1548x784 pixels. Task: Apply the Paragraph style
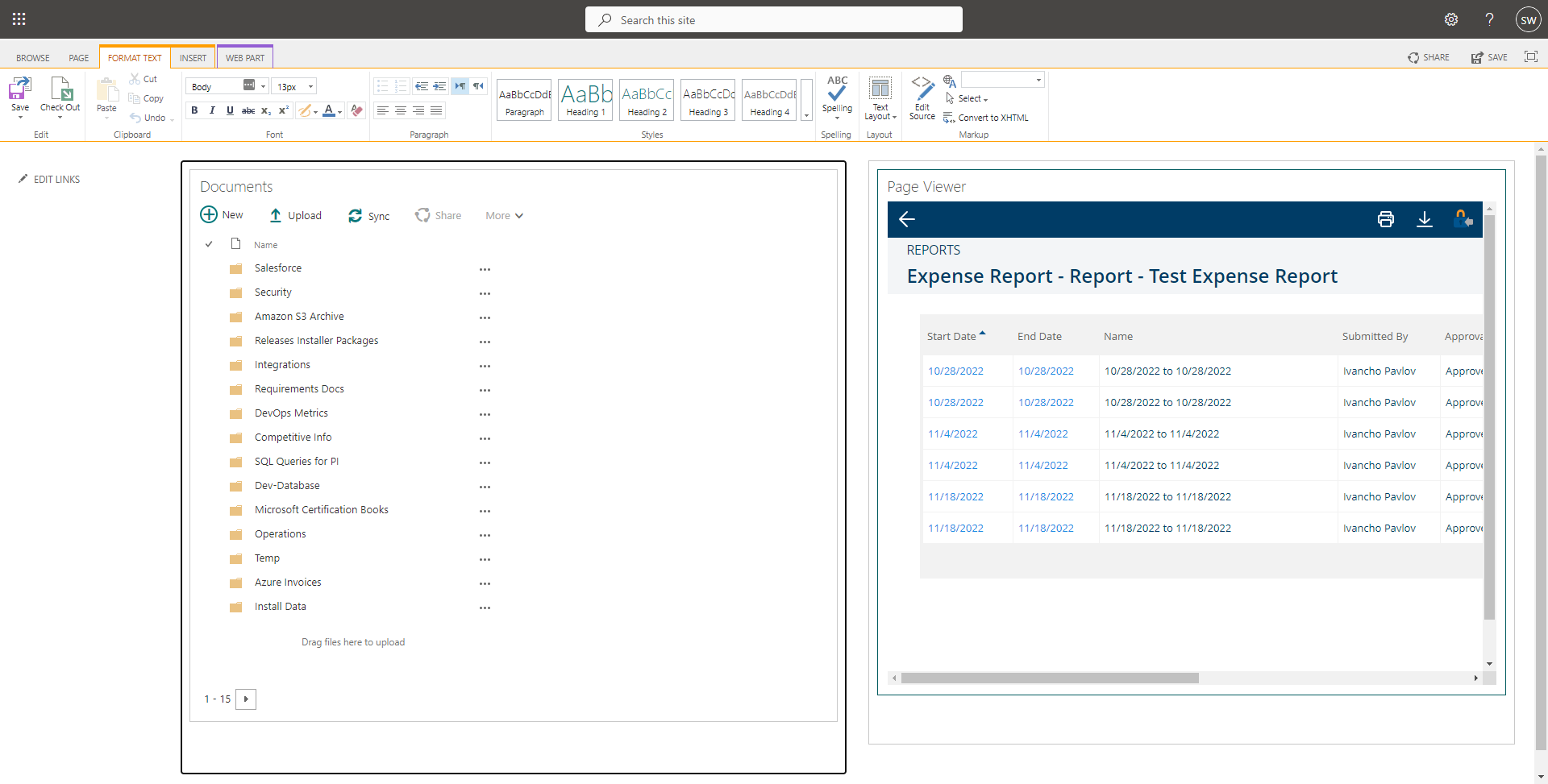point(524,100)
